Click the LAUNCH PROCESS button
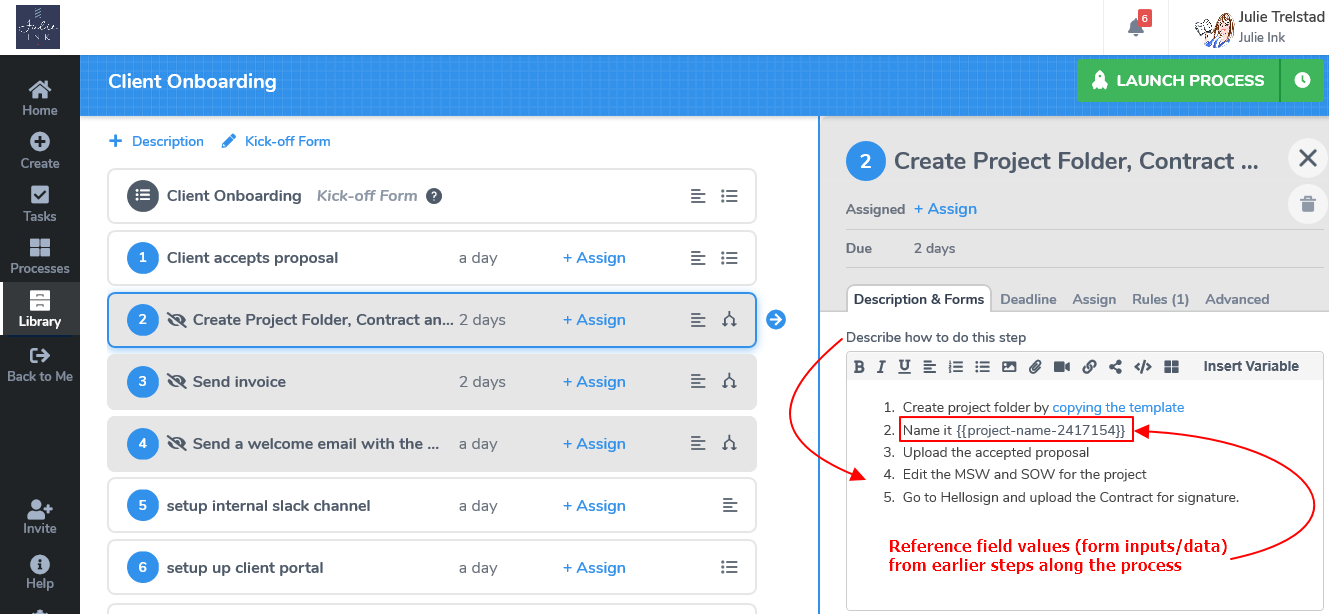1329x614 pixels. coord(1178,80)
